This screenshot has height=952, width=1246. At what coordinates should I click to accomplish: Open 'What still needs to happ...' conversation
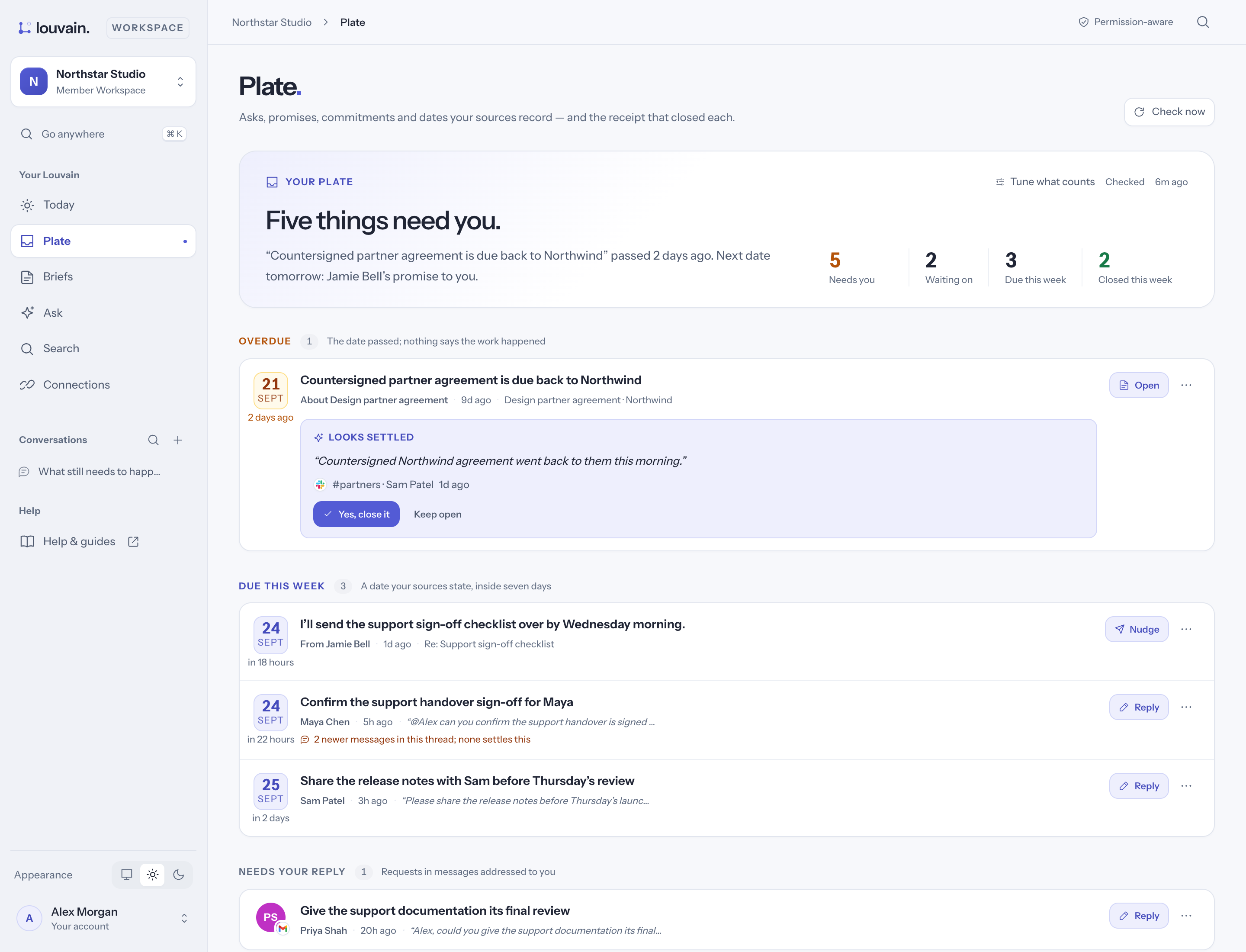click(x=103, y=472)
